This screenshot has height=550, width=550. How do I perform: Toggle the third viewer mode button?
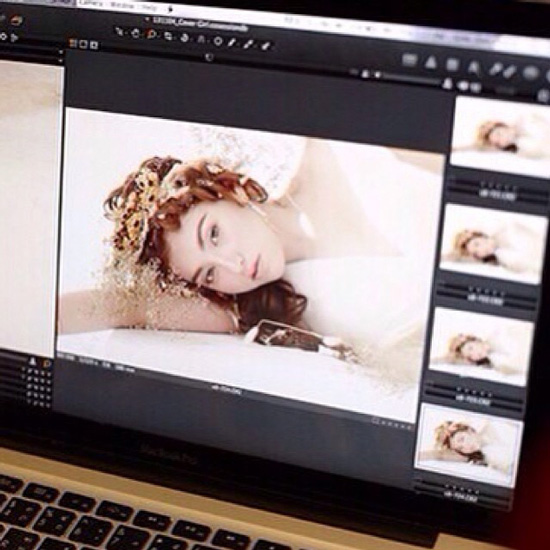coord(94,45)
